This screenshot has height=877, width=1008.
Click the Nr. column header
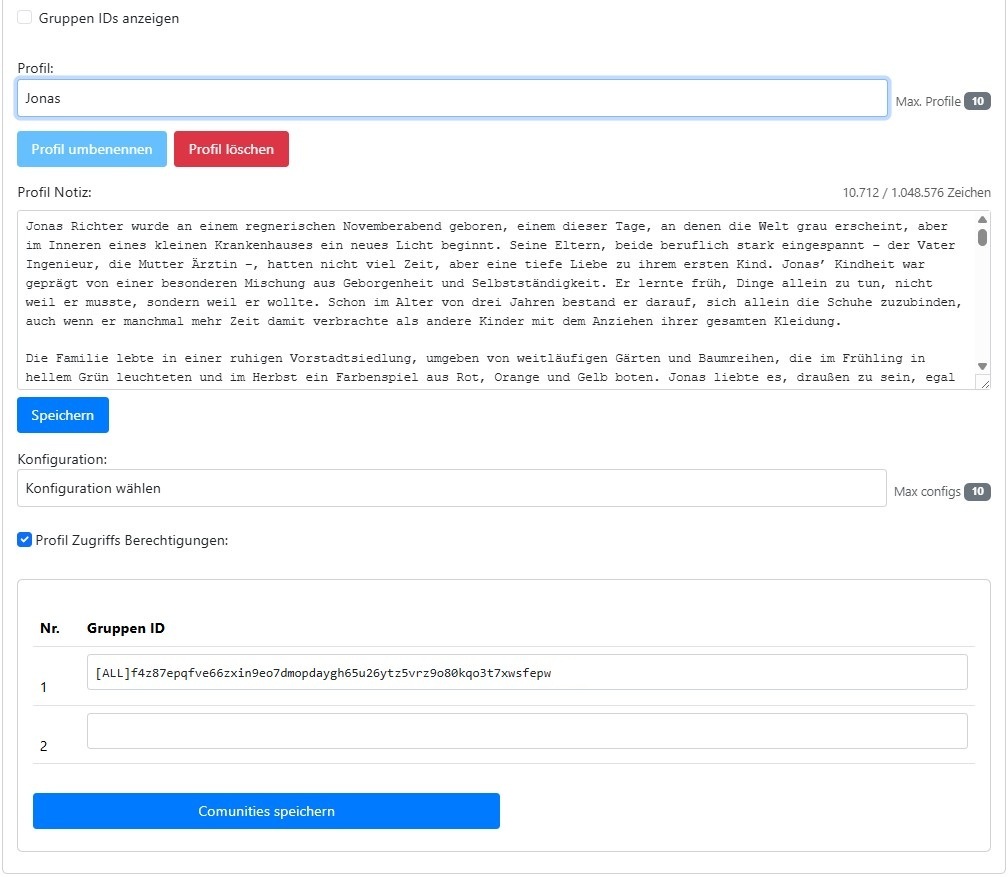click(50, 629)
